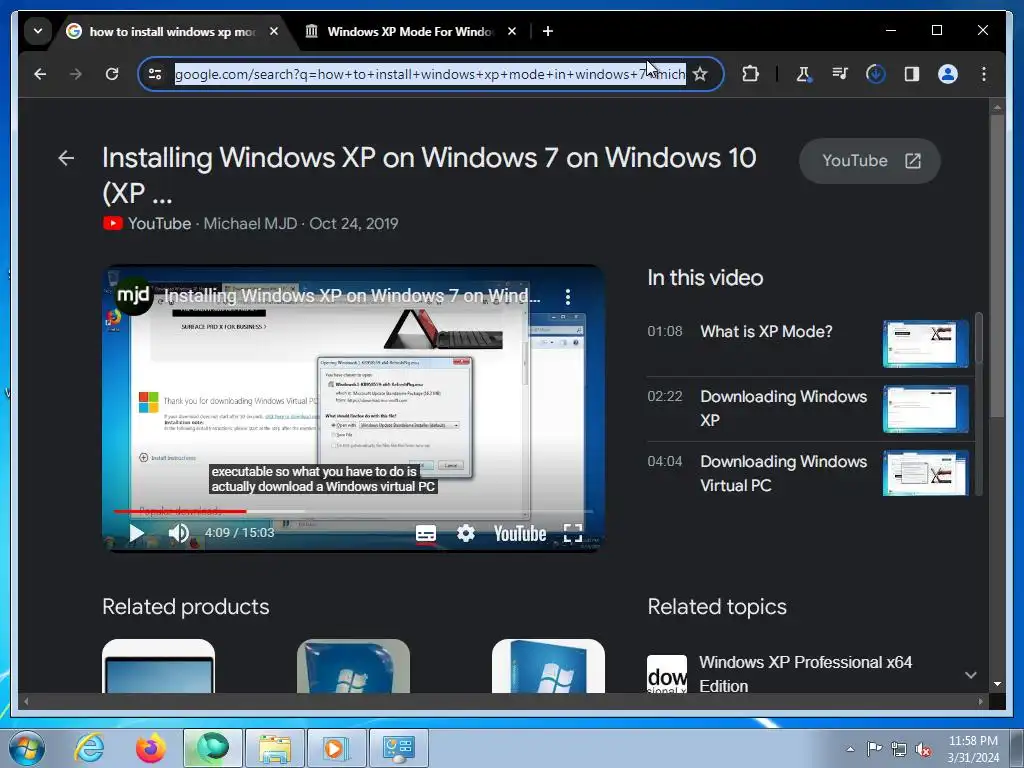Open the downloads icon in toolbar
Screen dimensions: 1024x768
[x=875, y=74]
